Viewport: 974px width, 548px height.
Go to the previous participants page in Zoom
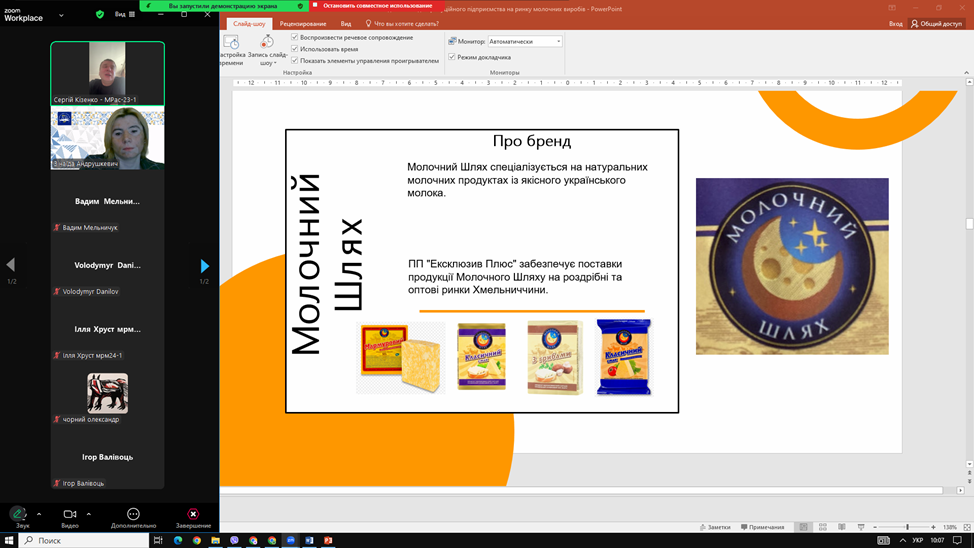click(11, 265)
